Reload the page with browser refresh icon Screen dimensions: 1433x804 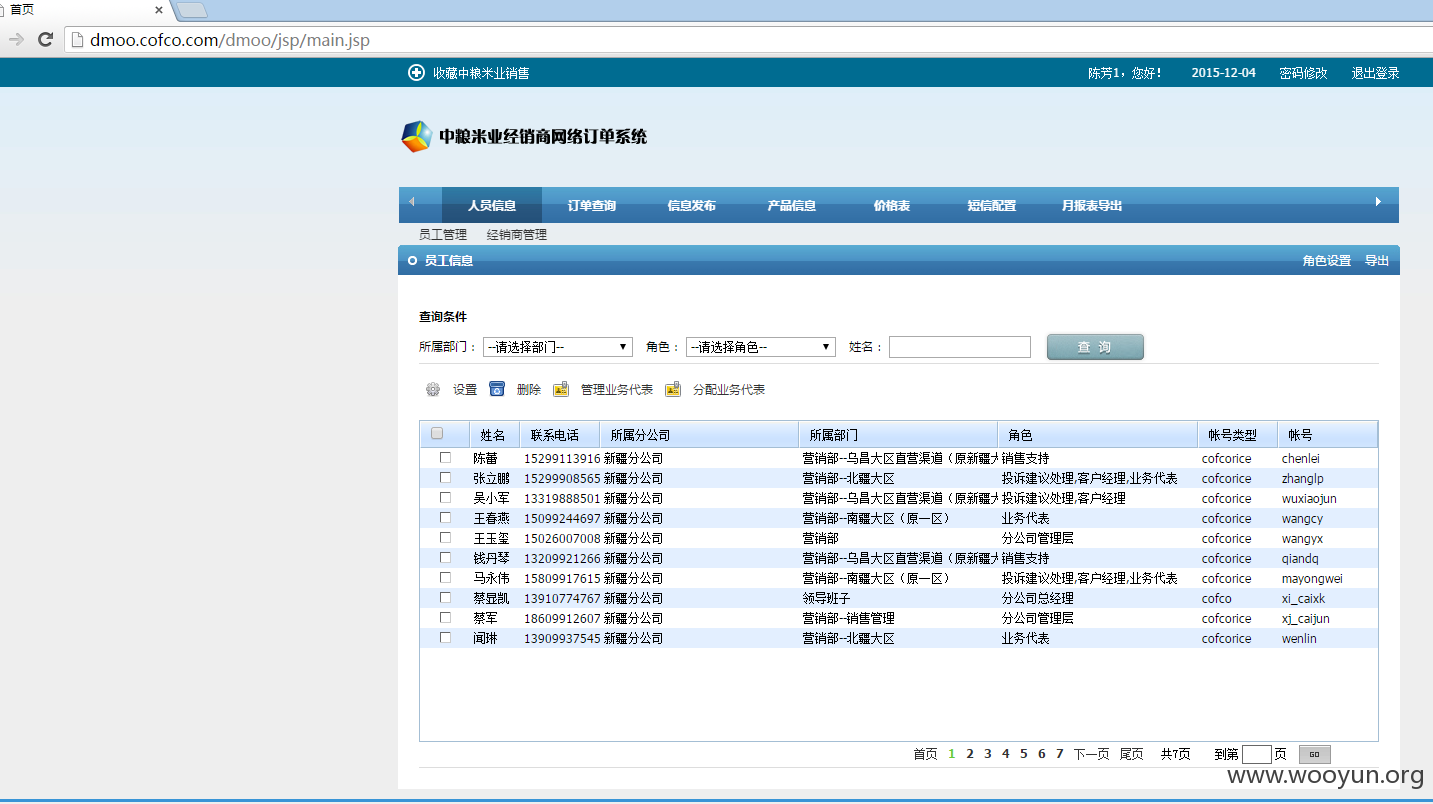click(45, 40)
